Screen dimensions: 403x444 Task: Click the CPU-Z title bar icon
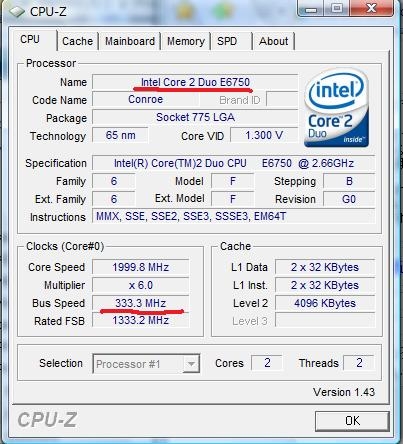click(x=17, y=11)
